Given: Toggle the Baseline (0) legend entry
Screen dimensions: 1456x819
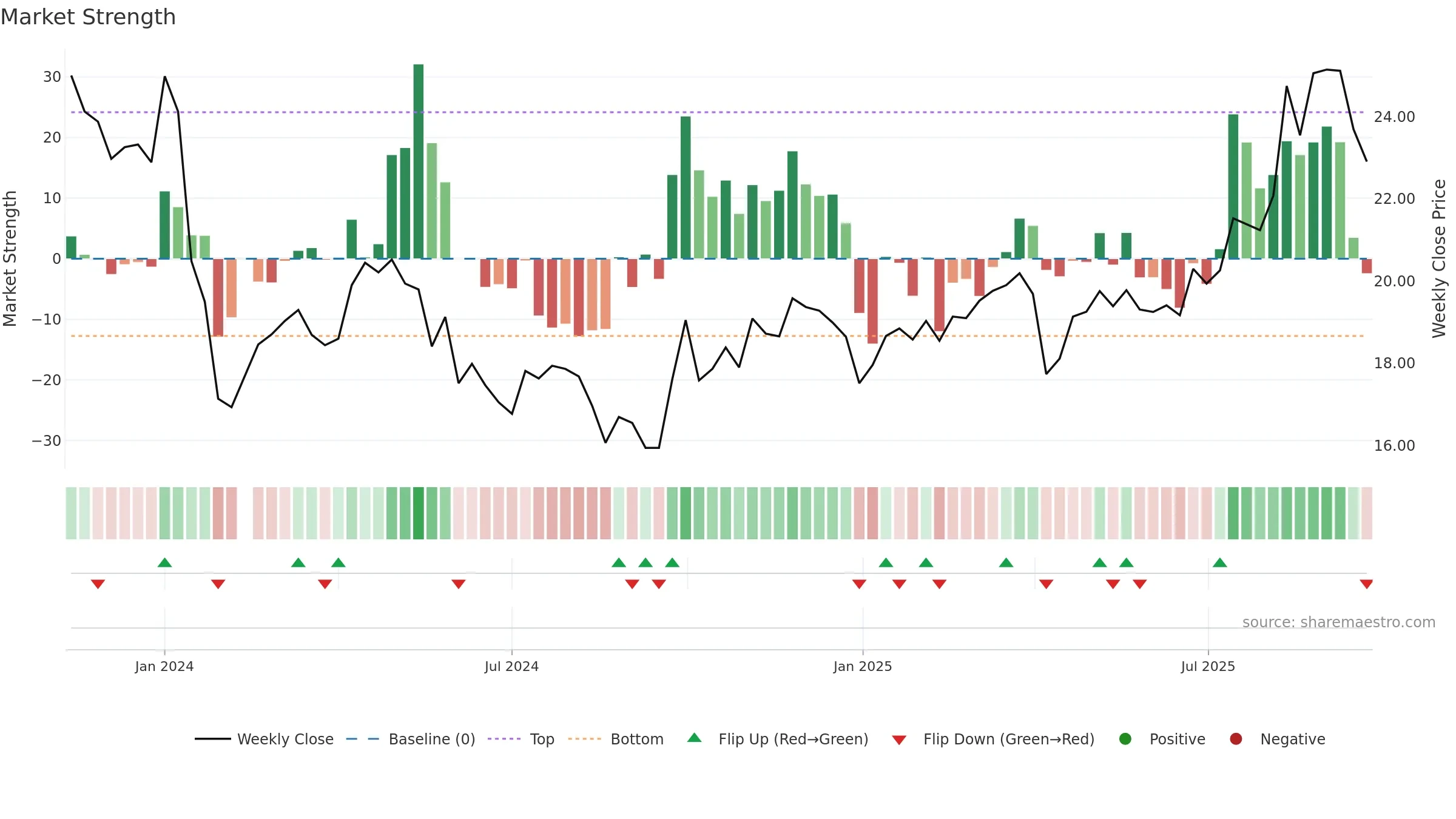Looking at the screenshot, I should point(411,739).
